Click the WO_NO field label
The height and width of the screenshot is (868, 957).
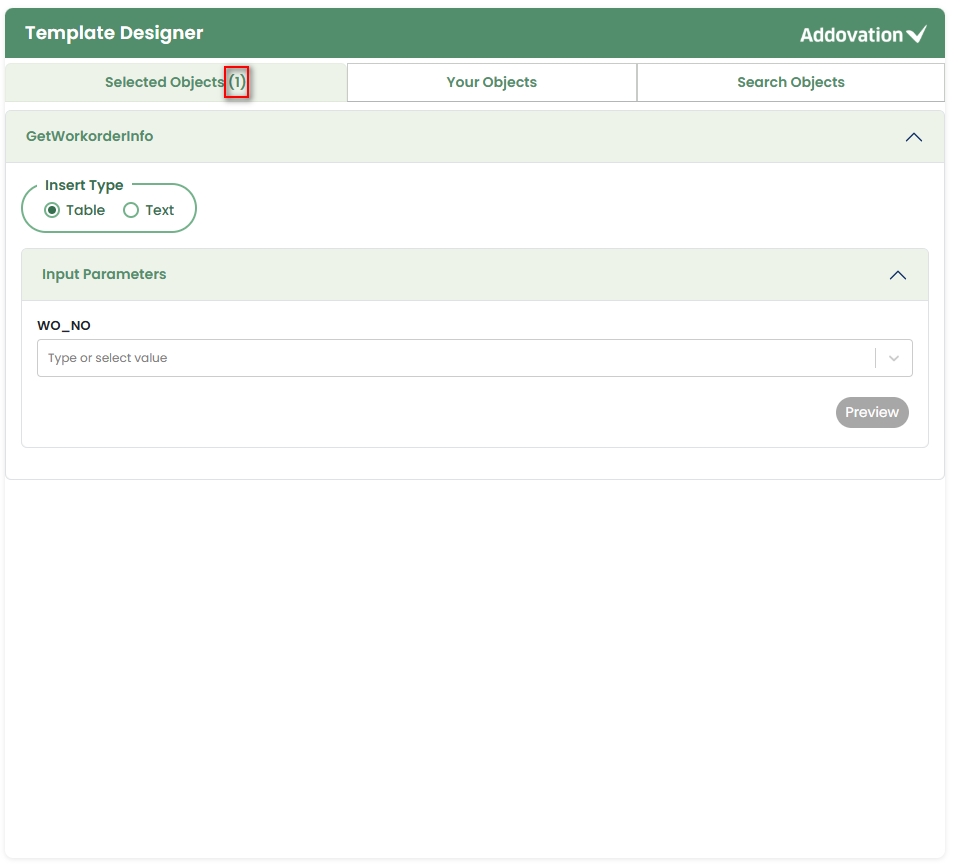tap(64, 325)
